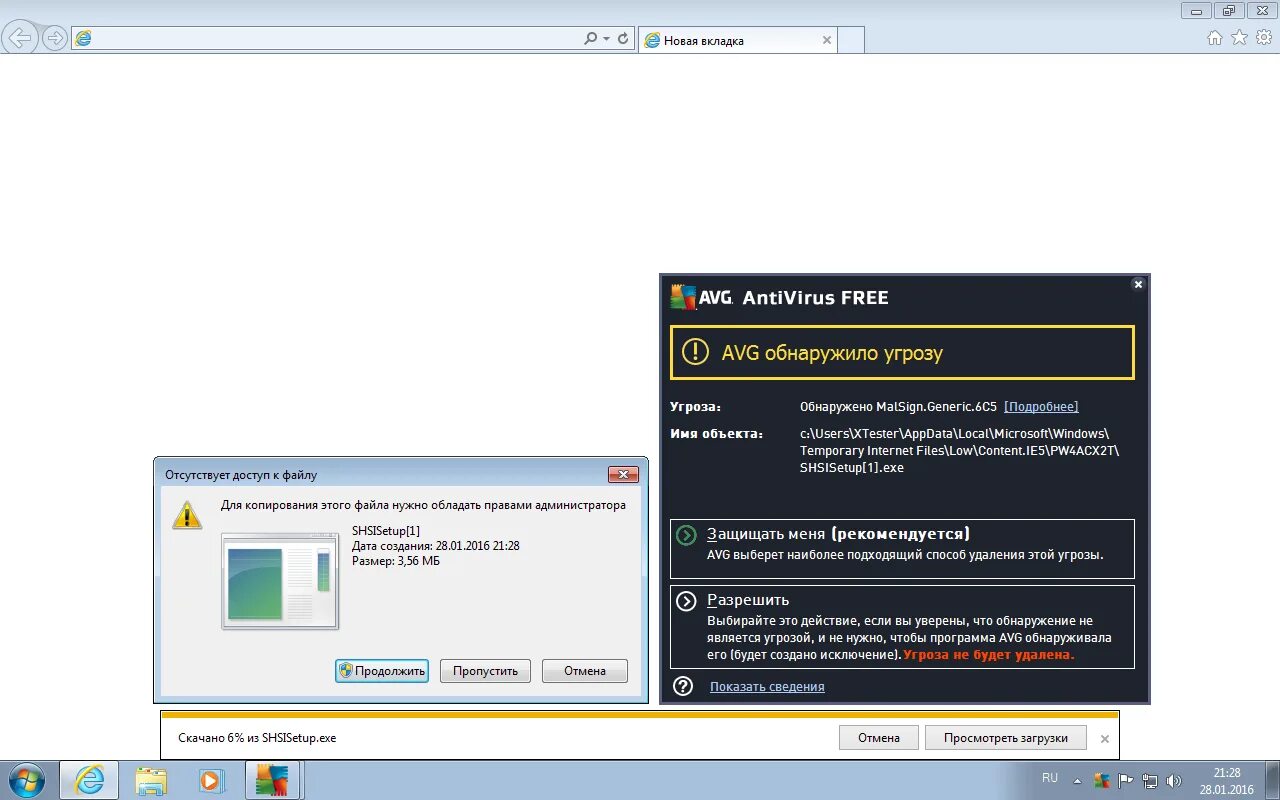The height and width of the screenshot is (800, 1280).
Task: Click the volume speaker tray icon
Action: 1174,780
